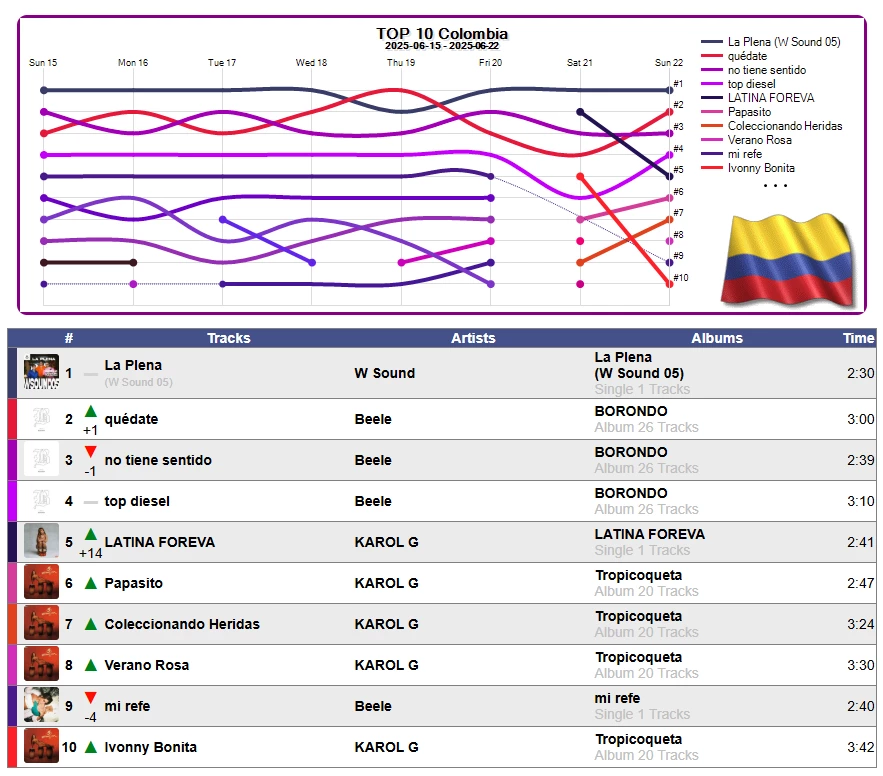Click red down arrow beside no tiene sentido
The height and width of the screenshot is (776, 883).
(x=90, y=452)
